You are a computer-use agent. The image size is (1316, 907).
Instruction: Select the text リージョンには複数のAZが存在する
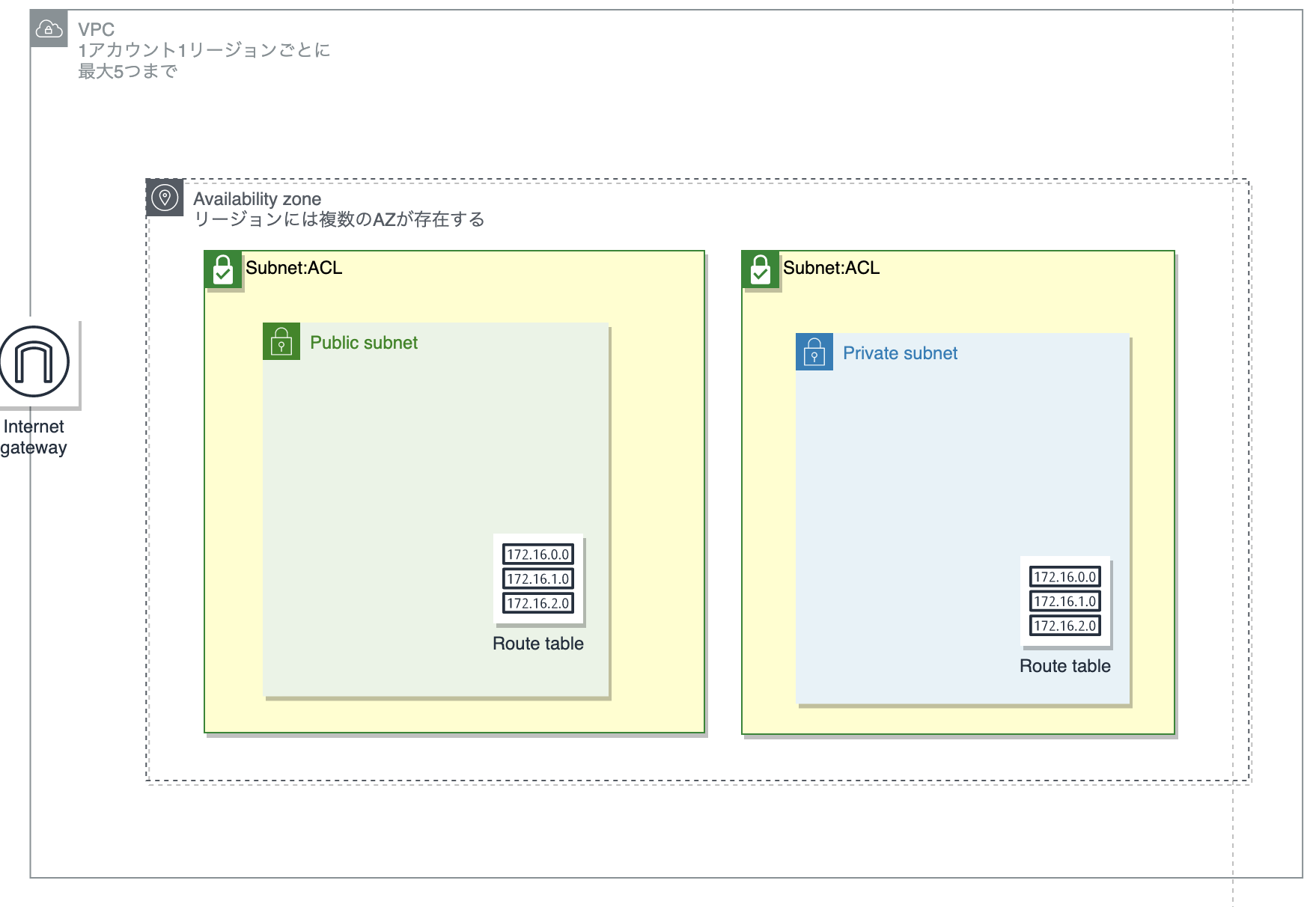(339, 219)
